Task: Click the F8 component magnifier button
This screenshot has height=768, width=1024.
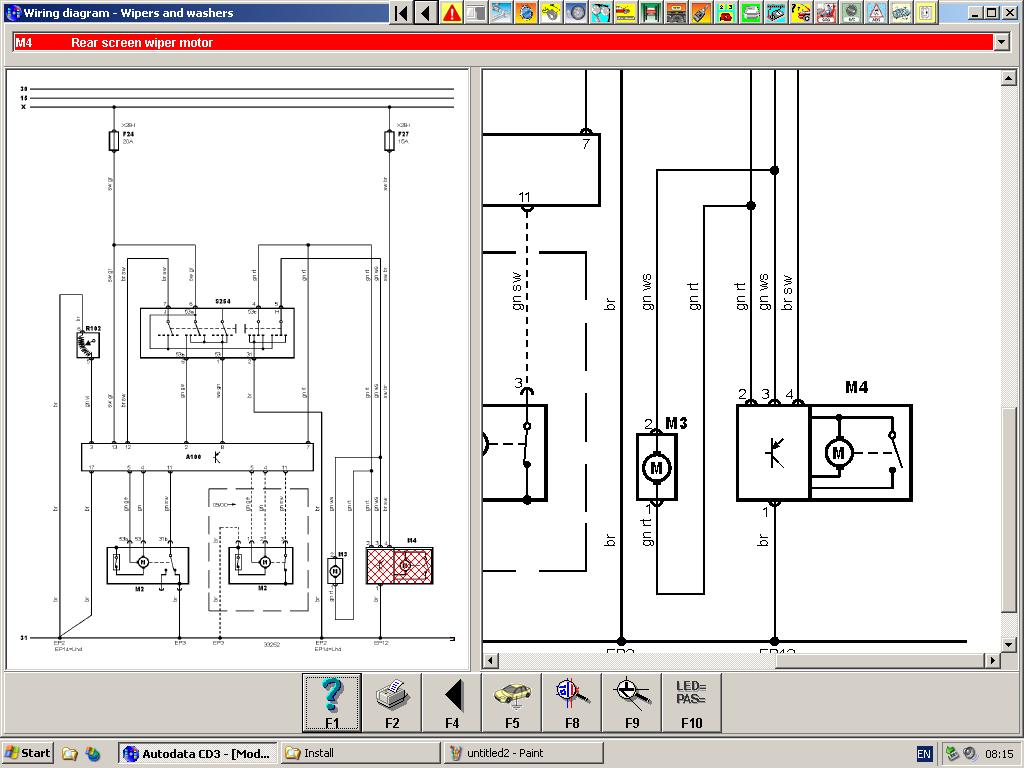Action: point(572,702)
